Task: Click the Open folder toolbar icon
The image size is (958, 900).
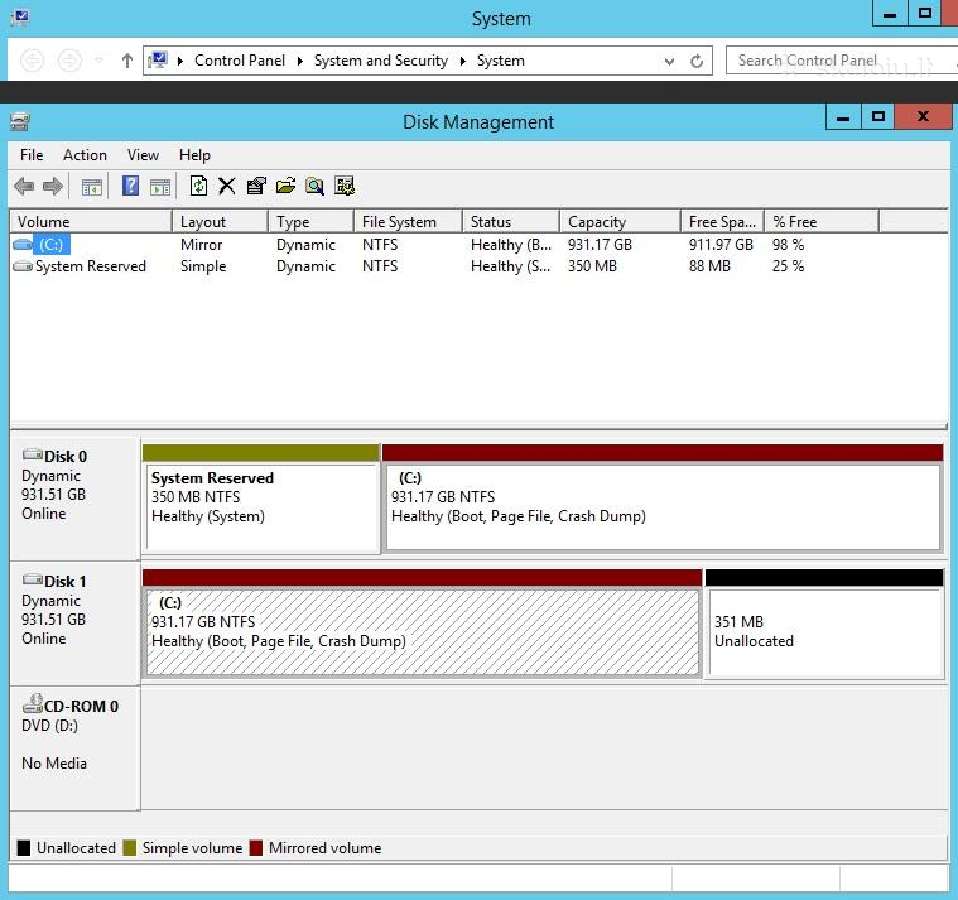Action: pos(285,186)
